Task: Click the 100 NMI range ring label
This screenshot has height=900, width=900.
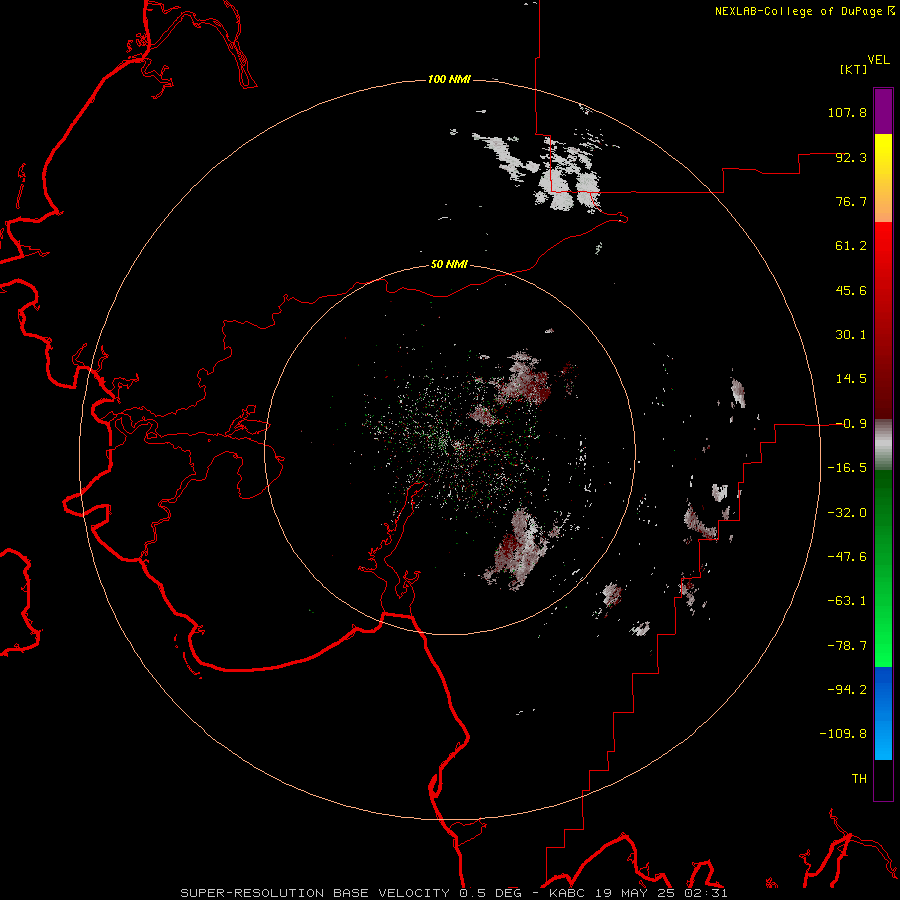Action: [449, 79]
